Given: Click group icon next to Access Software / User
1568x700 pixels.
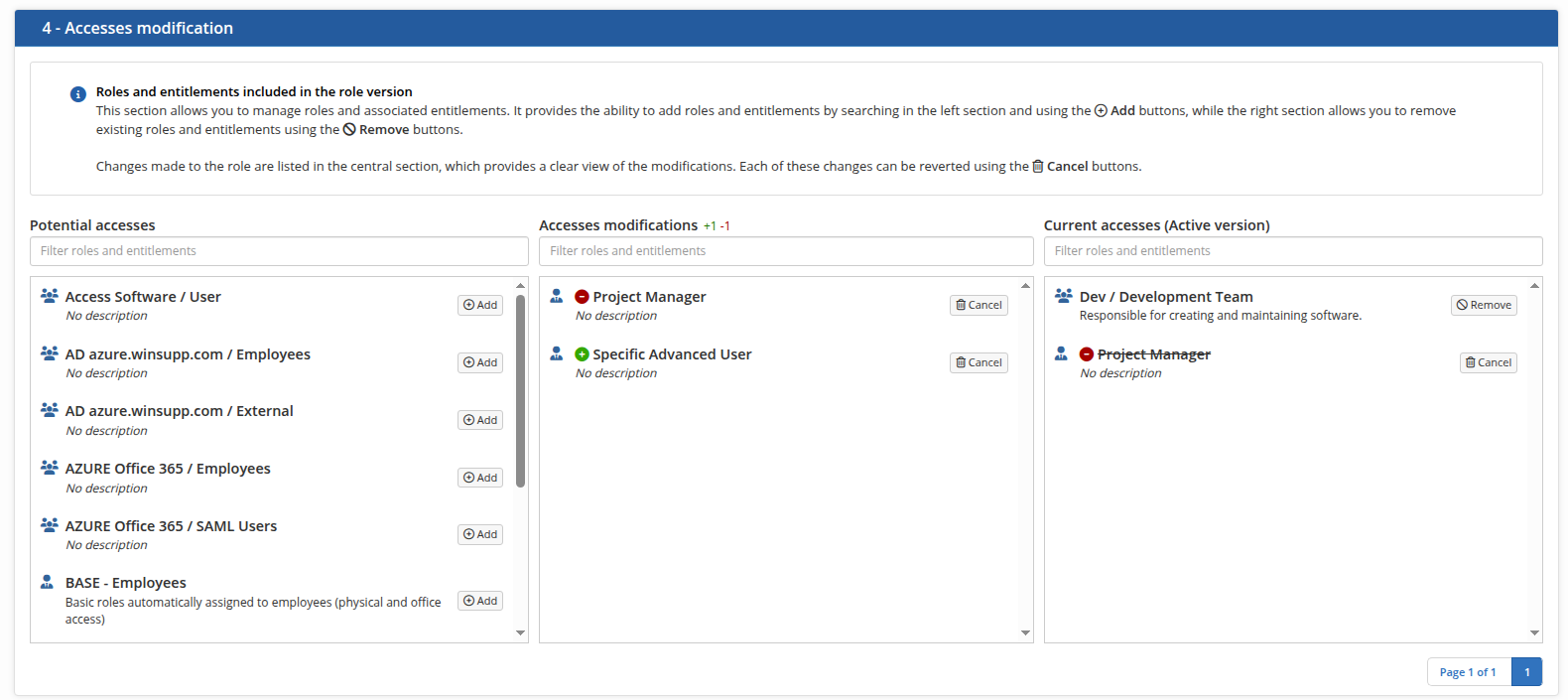Looking at the screenshot, I should point(49,296).
